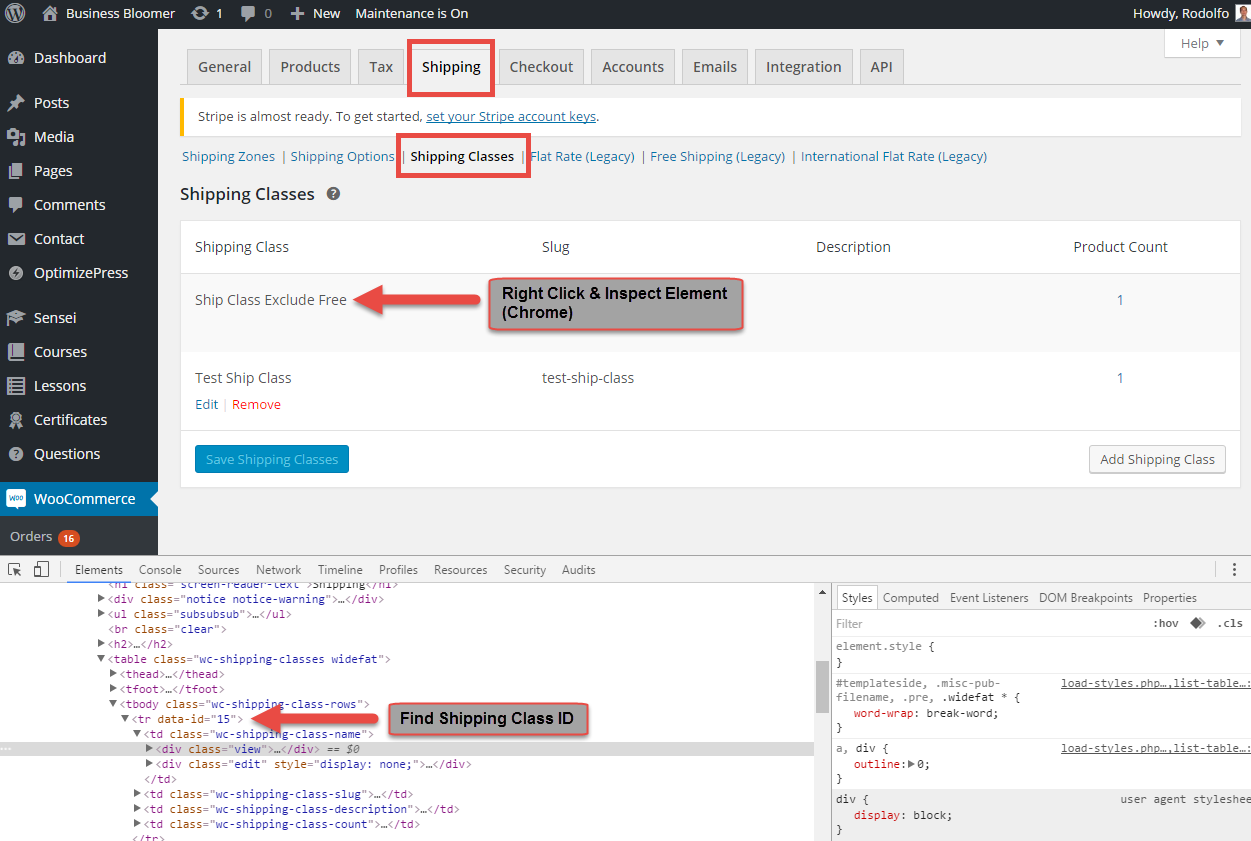
Task: Open the Sensei menu
Action: [55, 318]
